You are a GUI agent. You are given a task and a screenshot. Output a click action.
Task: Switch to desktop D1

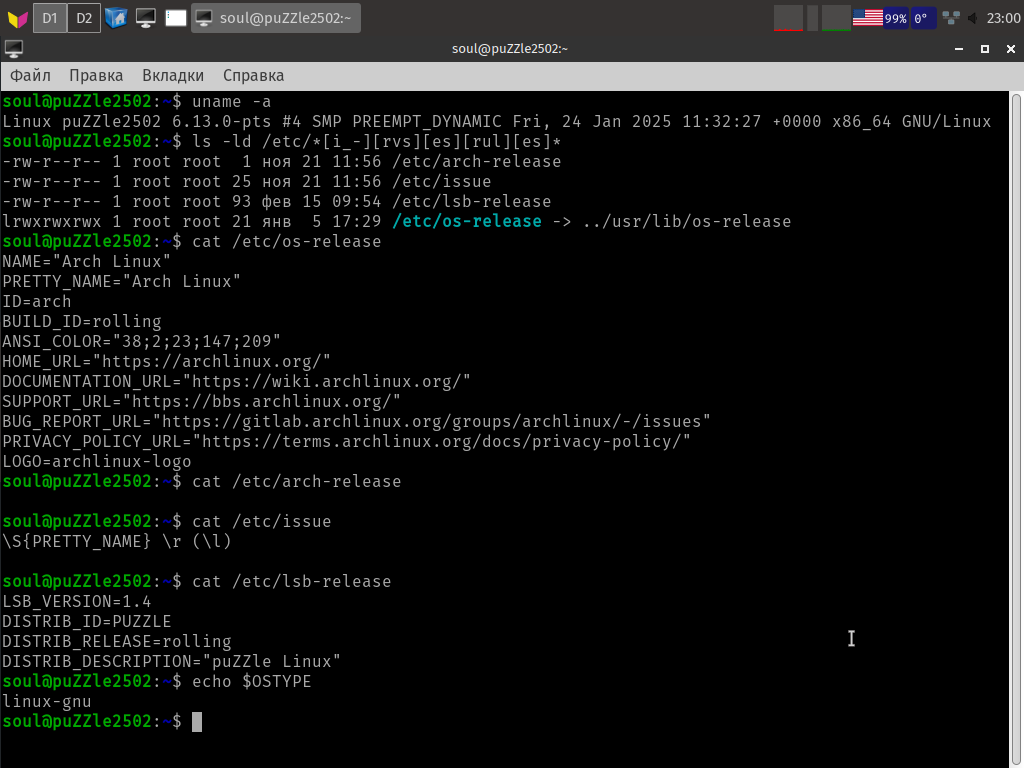pyautogui.click(x=50, y=18)
